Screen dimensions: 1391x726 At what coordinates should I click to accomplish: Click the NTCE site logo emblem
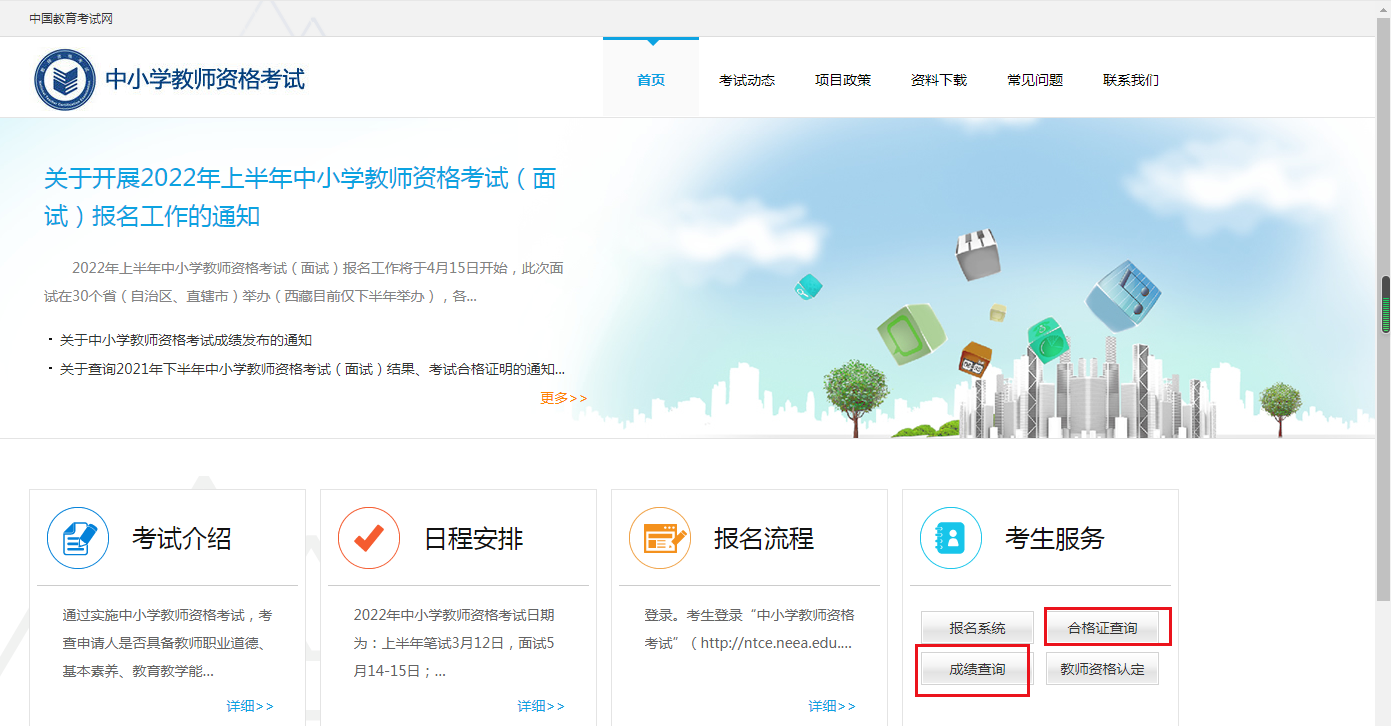[x=65, y=80]
